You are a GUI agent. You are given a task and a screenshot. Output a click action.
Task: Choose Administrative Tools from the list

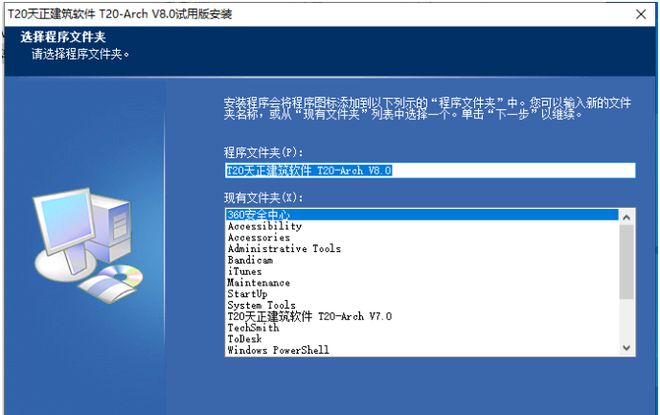point(422,249)
